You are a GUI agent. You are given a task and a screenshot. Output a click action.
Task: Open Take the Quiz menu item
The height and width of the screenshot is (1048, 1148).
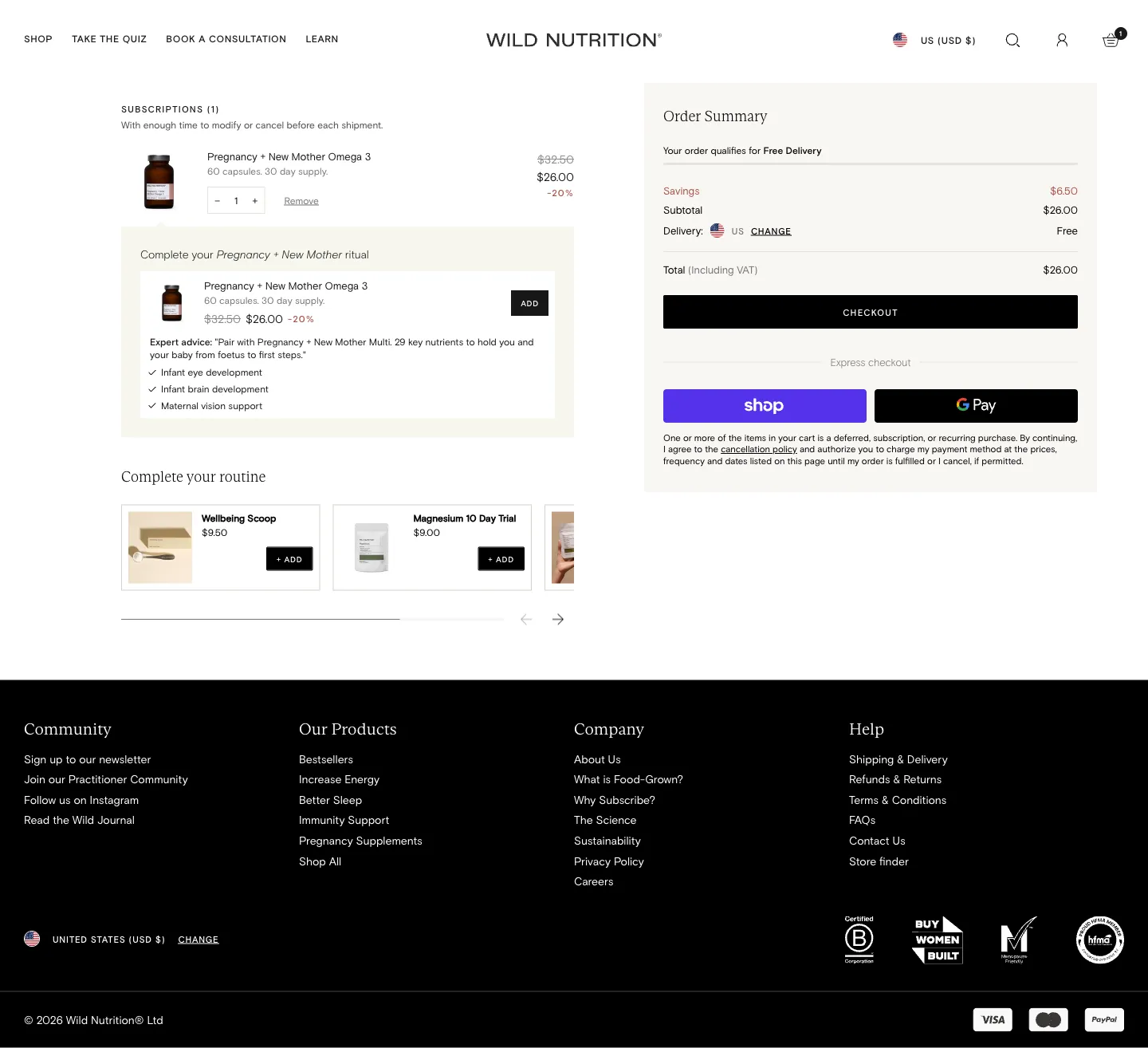(x=109, y=39)
